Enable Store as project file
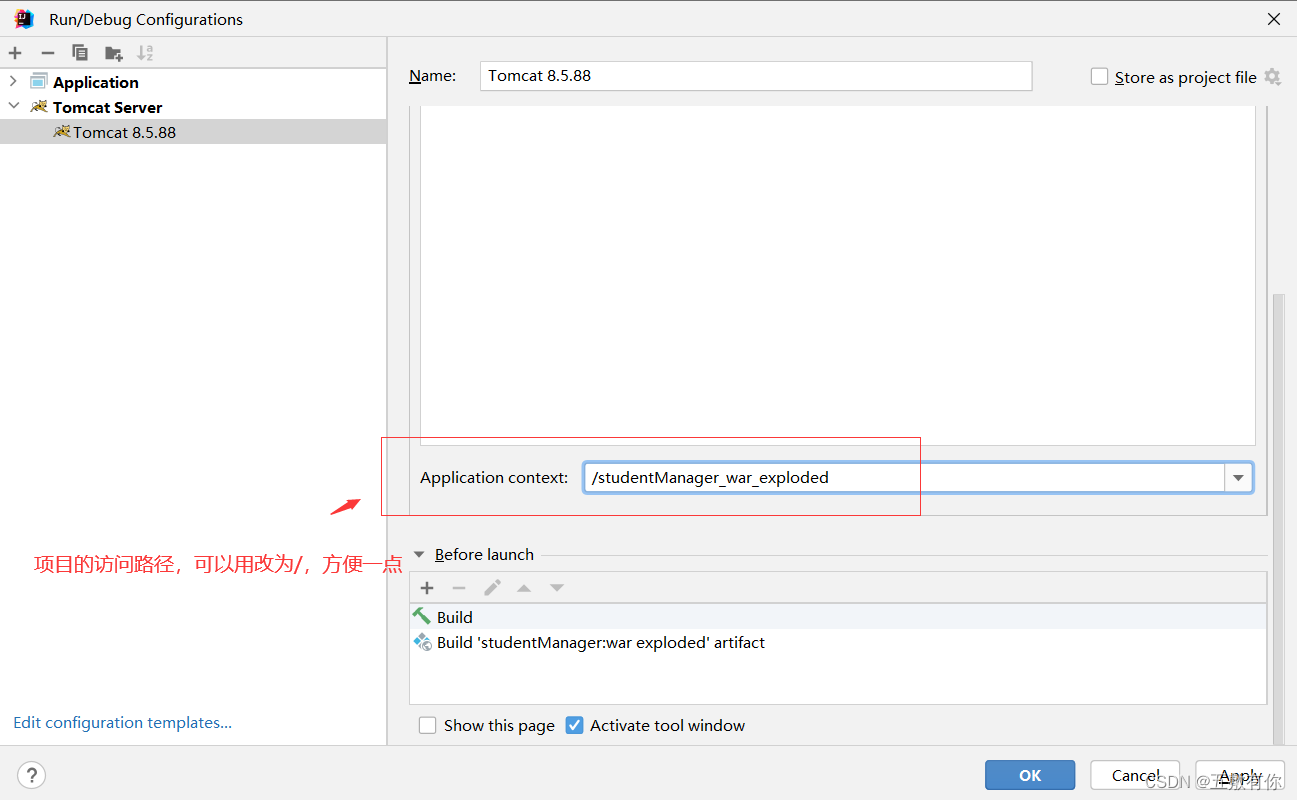 pos(1100,77)
